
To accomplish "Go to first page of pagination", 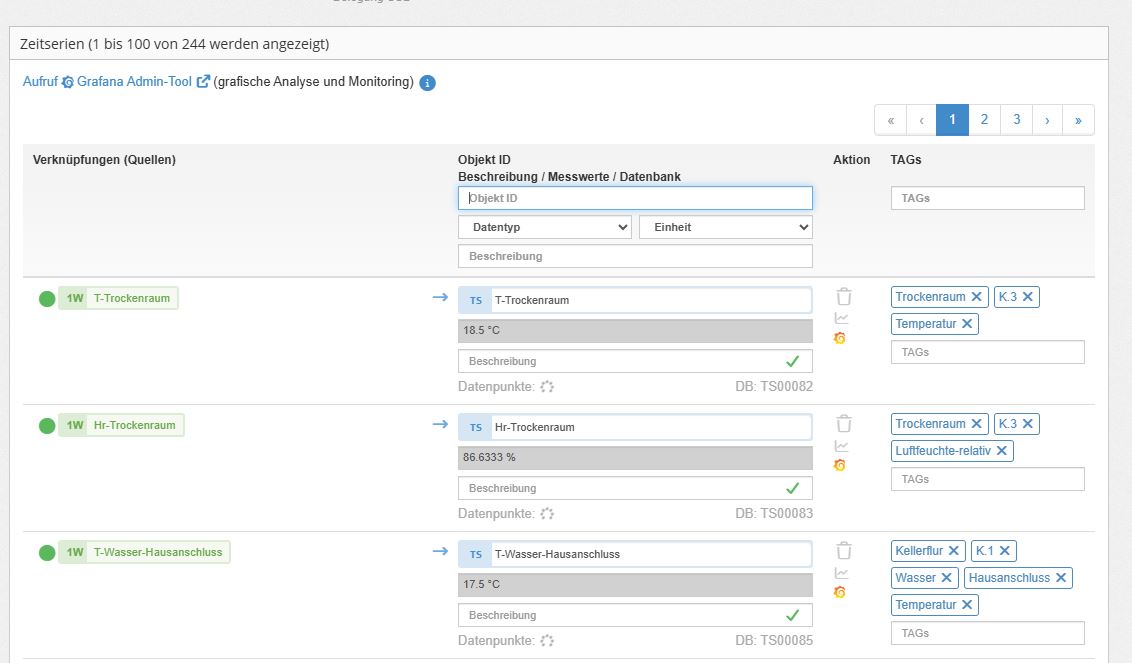I will point(891,120).
